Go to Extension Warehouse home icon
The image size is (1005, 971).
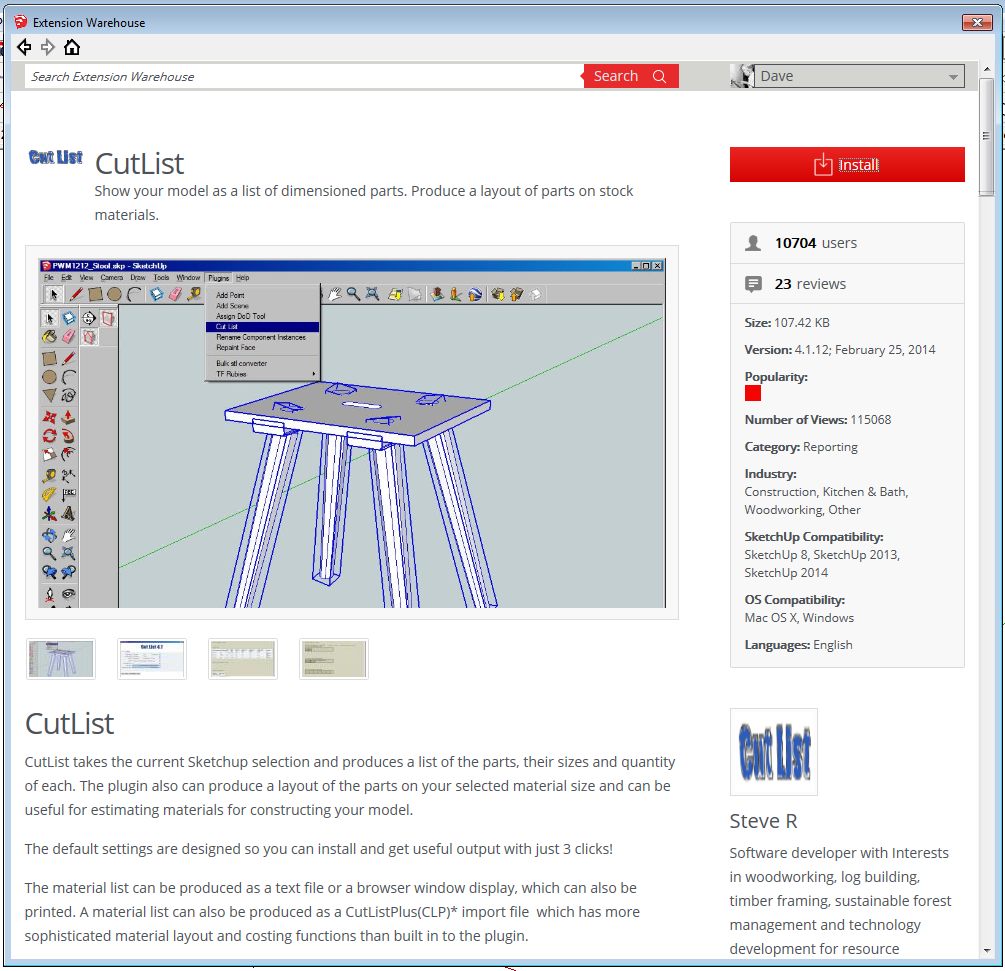coord(72,47)
